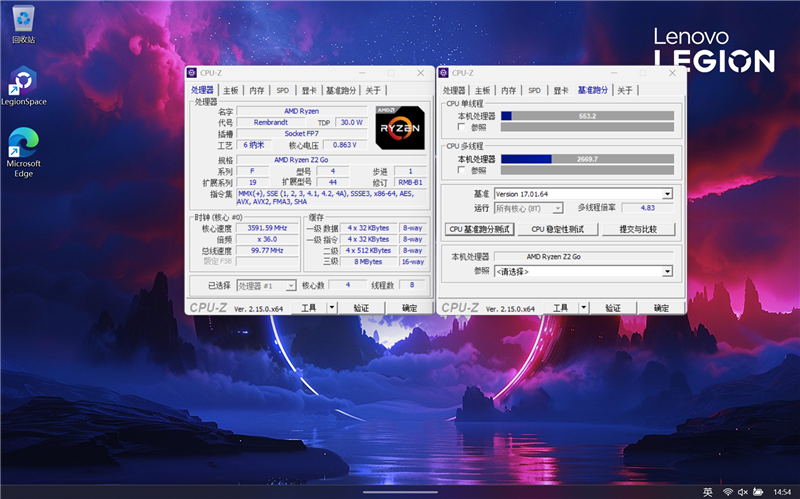
Task: Click 核心电压 value 0.863 V
Action: tap(345, 145)
